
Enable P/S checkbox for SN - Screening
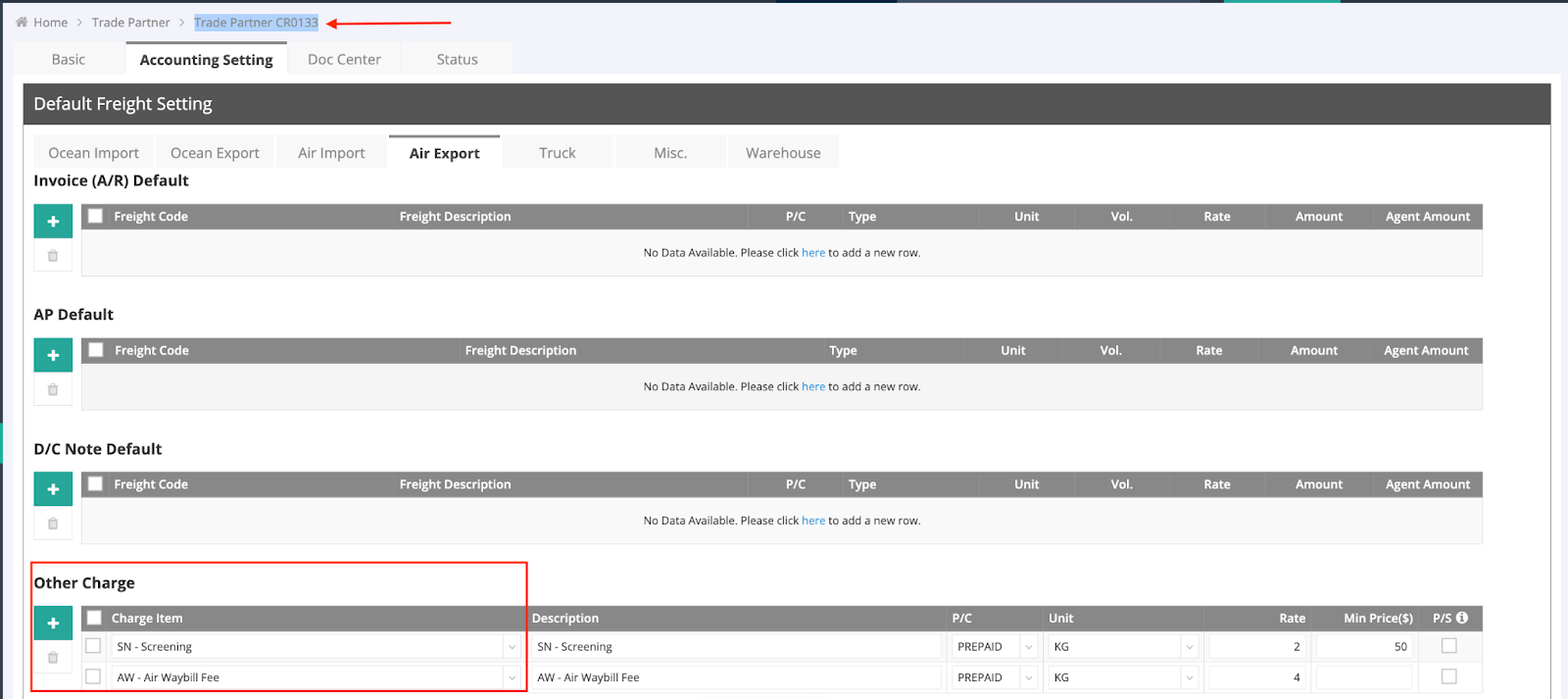pos(1448,646)
